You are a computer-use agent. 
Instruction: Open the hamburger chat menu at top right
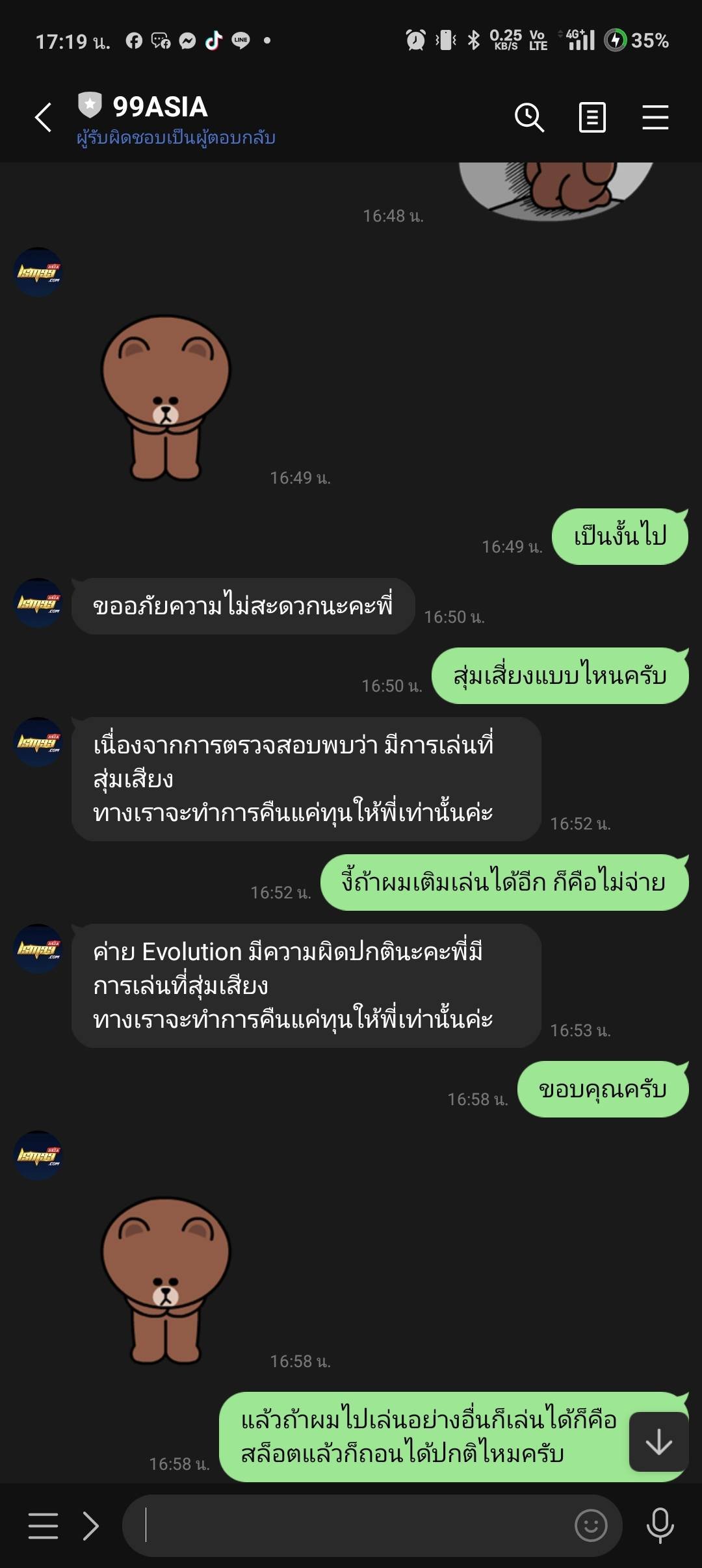coord(655,118)
